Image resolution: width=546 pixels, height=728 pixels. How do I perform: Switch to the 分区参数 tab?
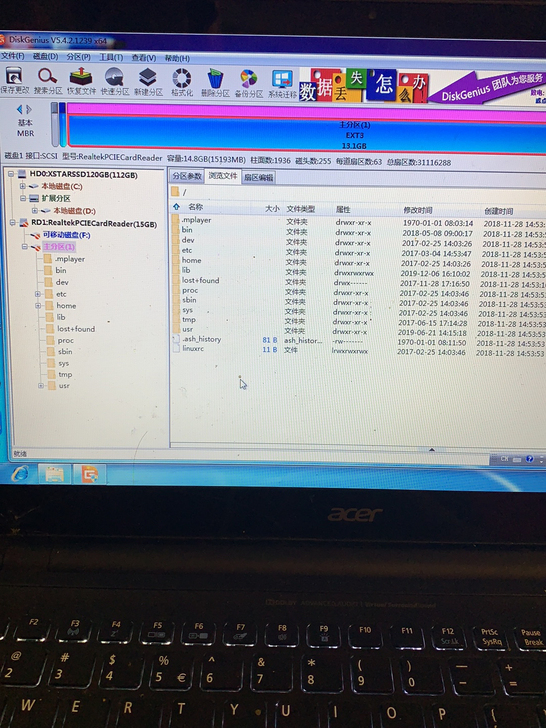tap(187, 176)
